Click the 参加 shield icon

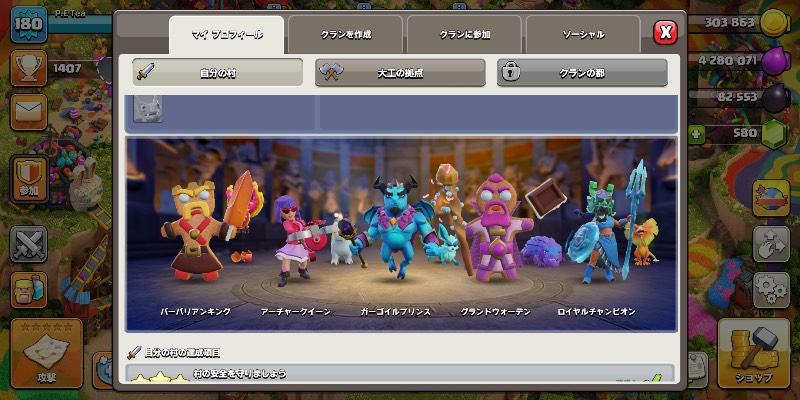[29, 179]
